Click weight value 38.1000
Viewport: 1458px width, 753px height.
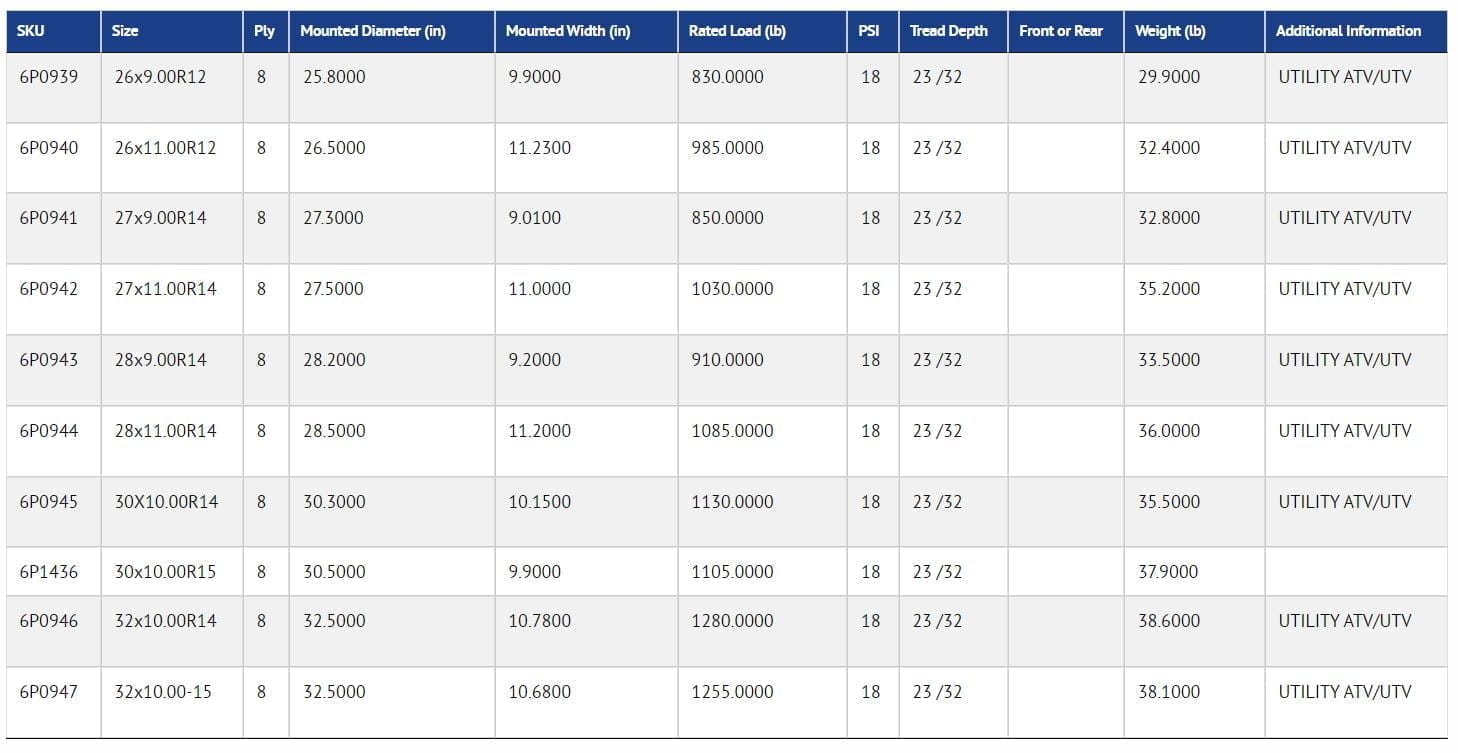click(1169, 692)
